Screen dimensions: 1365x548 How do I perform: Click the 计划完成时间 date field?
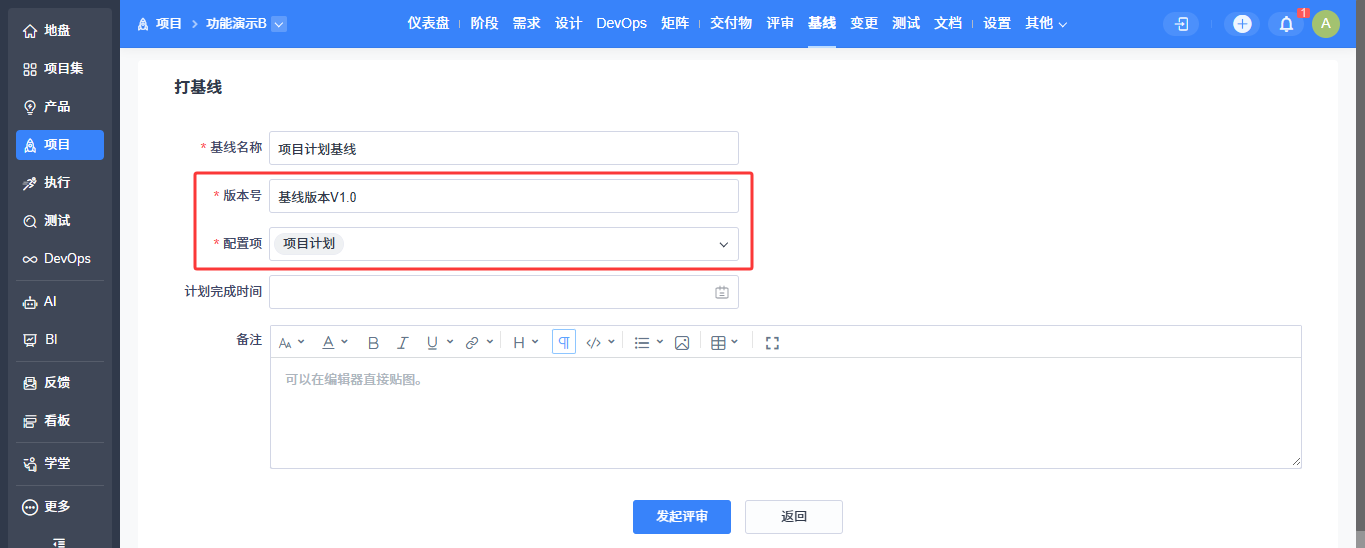tap(504, 292)
